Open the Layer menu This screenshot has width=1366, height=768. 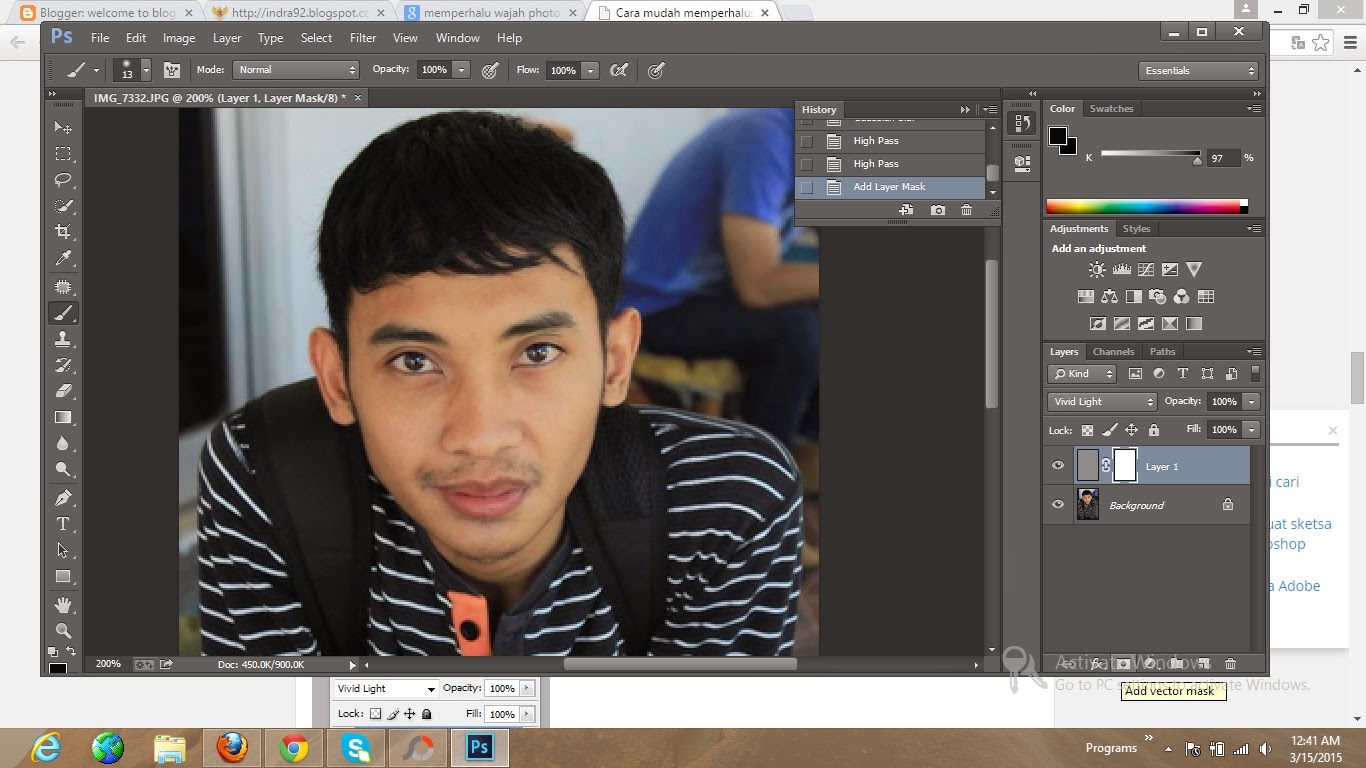[x=227, y=38]
